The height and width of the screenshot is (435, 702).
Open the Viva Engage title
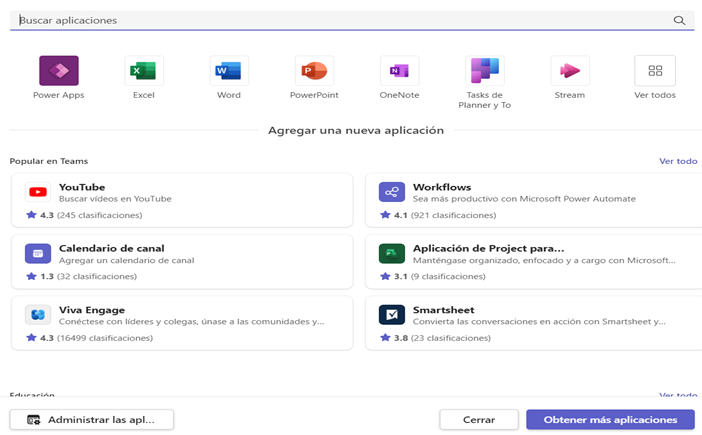[92, 310]
